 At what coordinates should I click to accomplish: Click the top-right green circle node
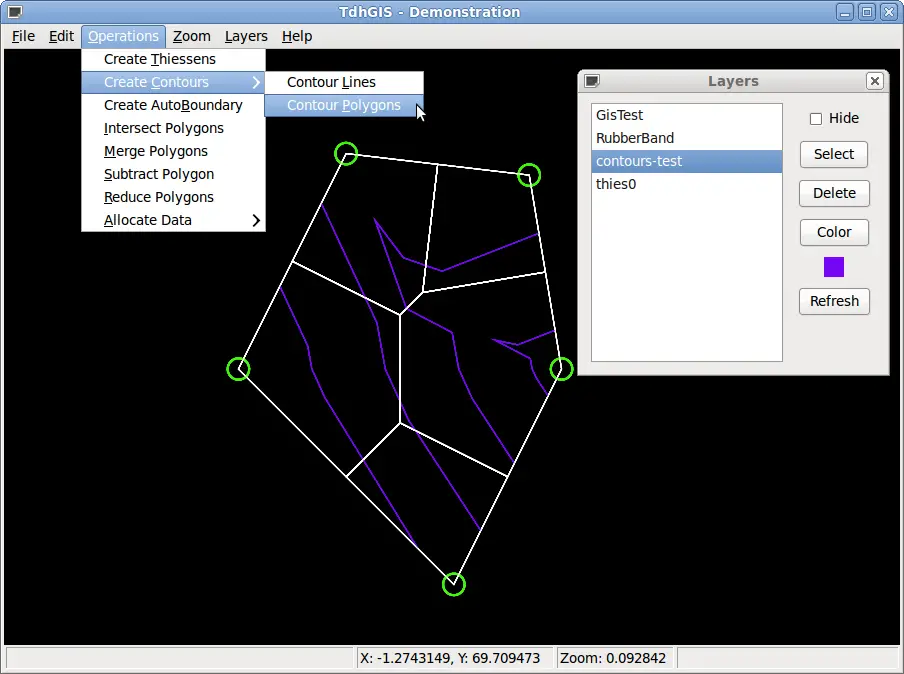click(x=529, y=175)
